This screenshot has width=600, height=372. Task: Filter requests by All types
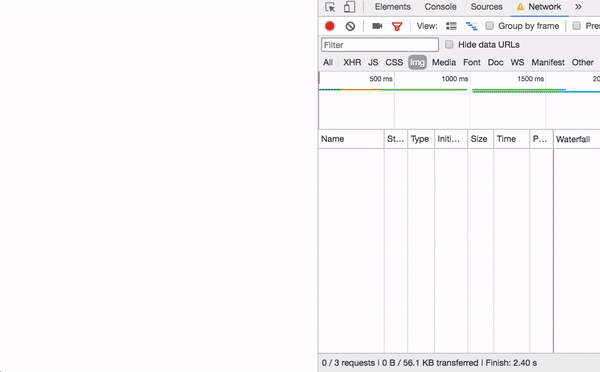pos(328,62)
